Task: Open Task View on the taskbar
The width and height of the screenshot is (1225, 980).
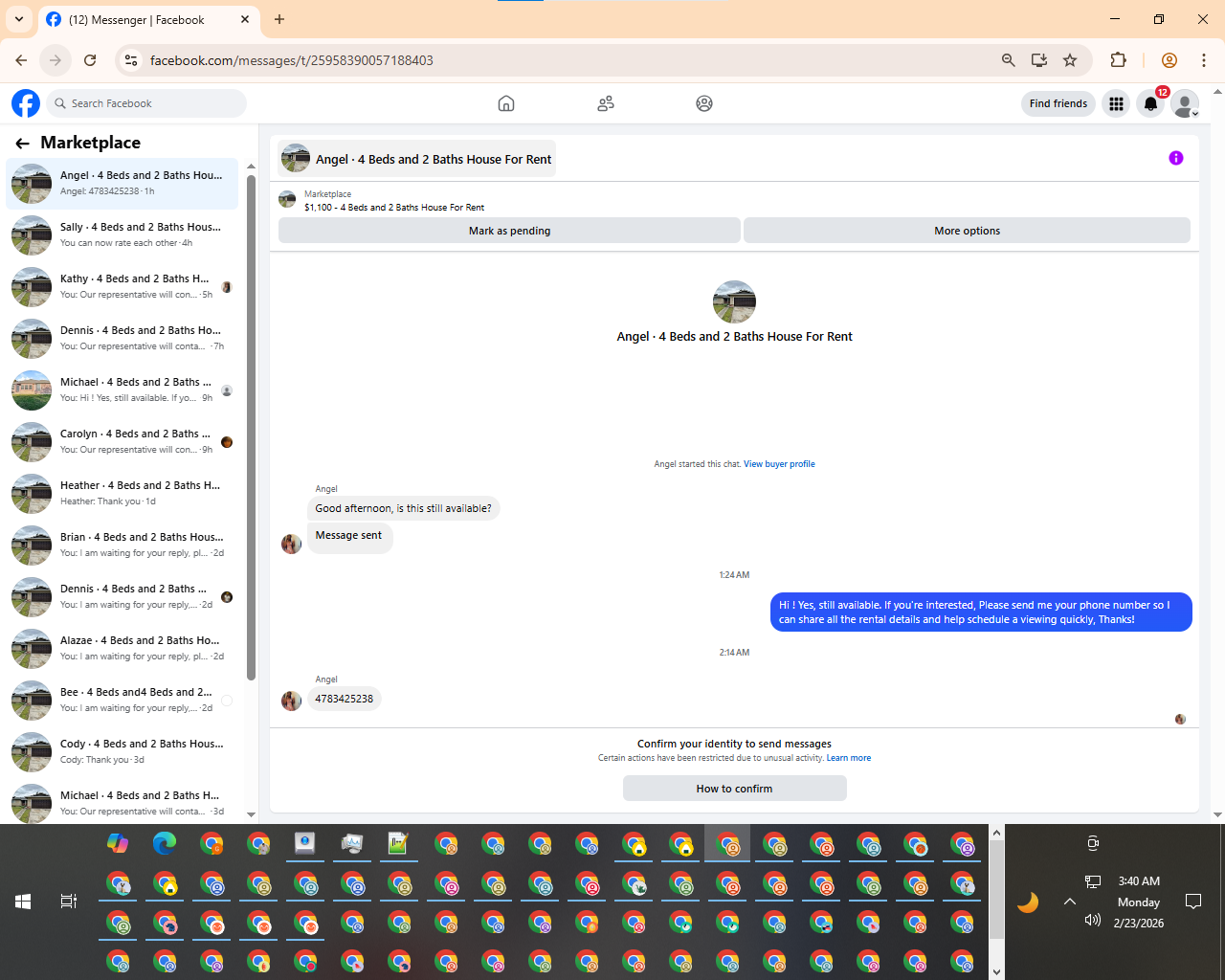Action: click(69, 902)
